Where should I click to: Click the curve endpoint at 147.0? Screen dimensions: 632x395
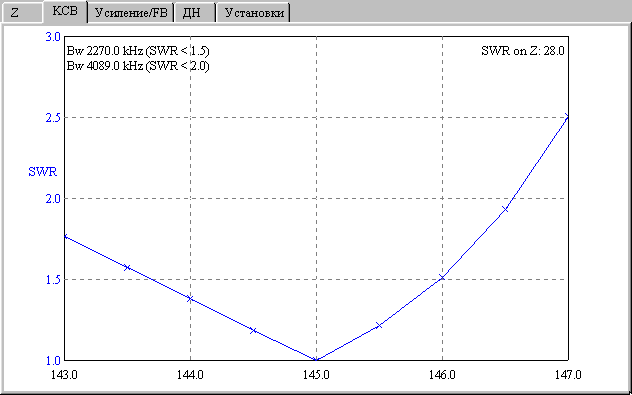(568, 116)
